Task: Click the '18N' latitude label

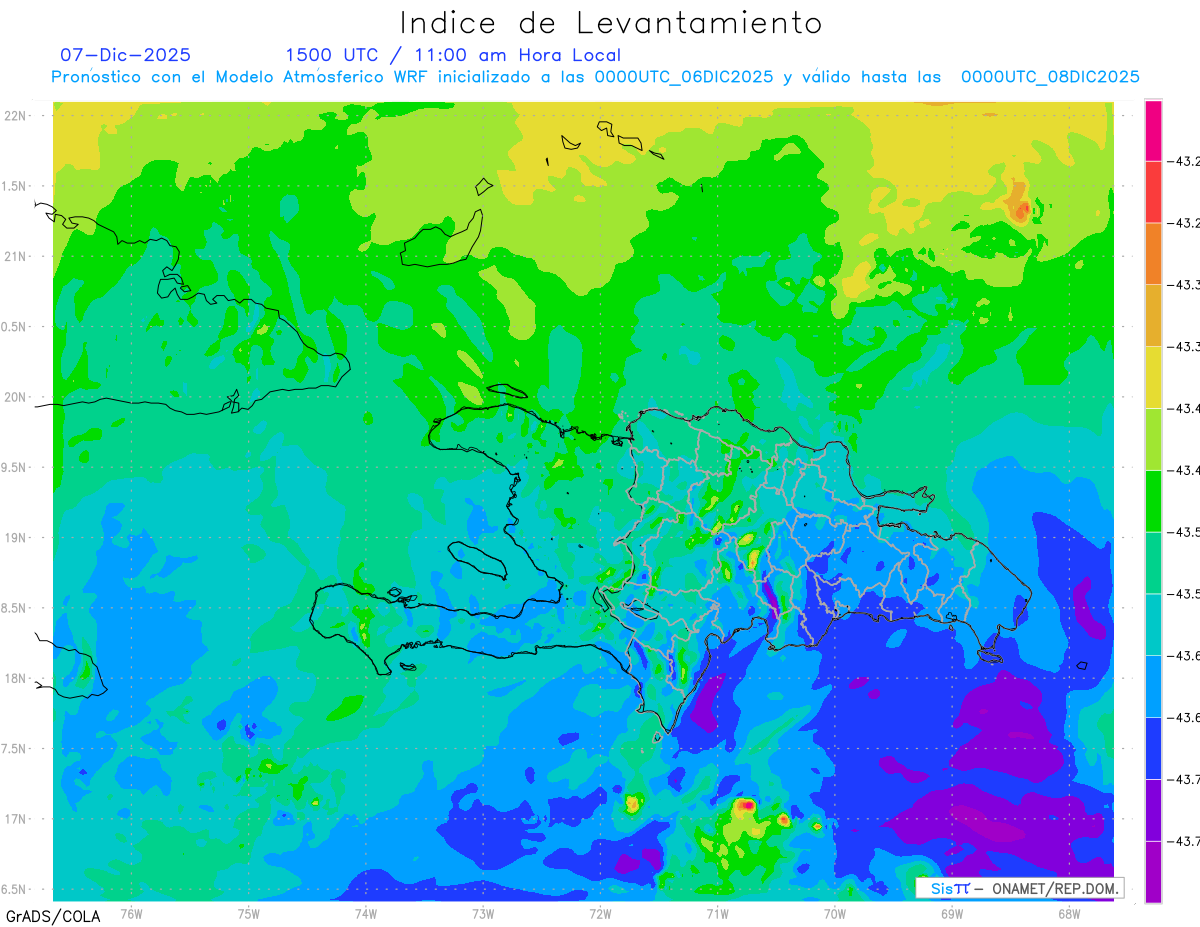Action: (17, 678)
